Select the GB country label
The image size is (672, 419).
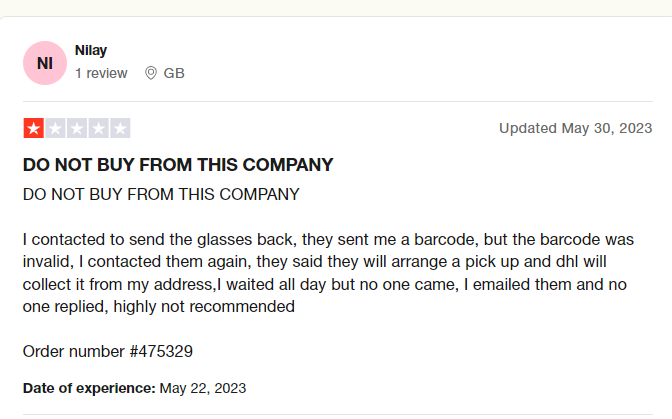[174, 73]
